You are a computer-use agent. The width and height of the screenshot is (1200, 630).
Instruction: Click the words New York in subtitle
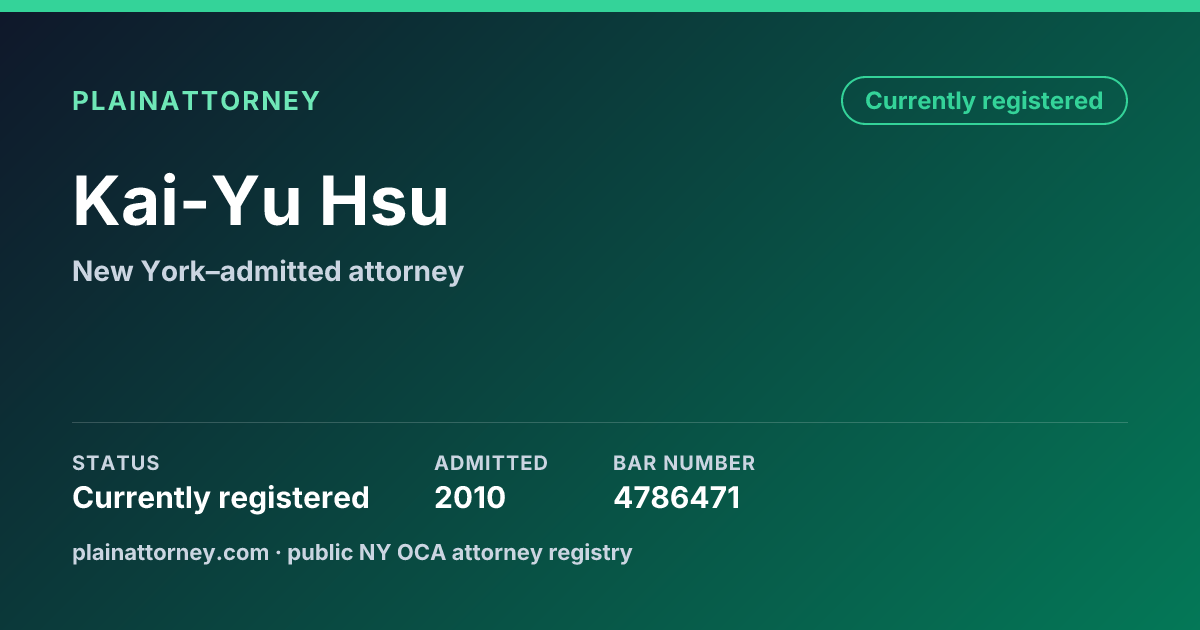pyautogui.click(x=137, y=271)
